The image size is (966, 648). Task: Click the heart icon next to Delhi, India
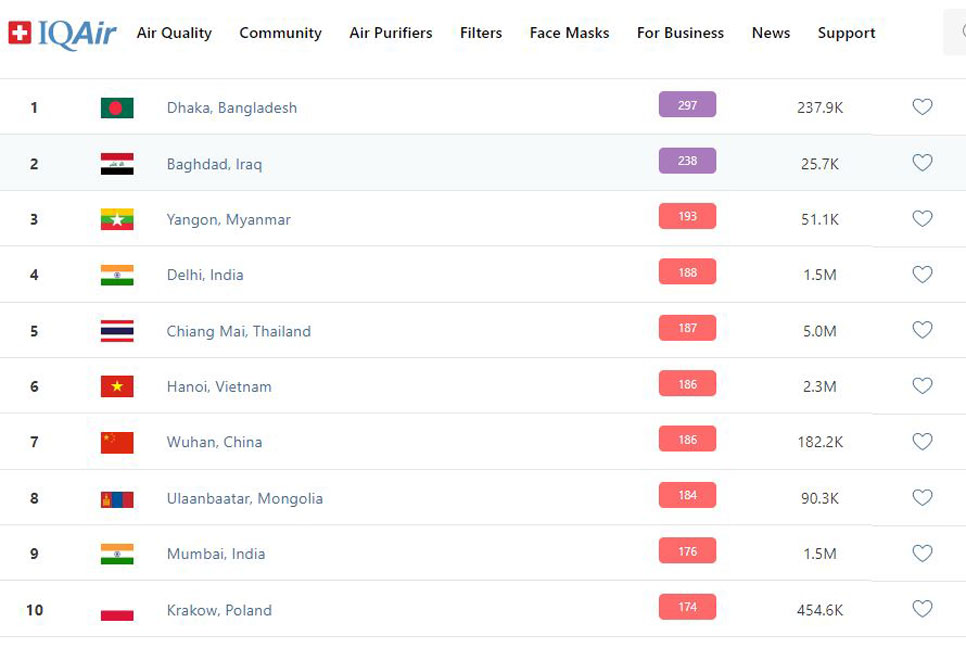coord(922,274)
